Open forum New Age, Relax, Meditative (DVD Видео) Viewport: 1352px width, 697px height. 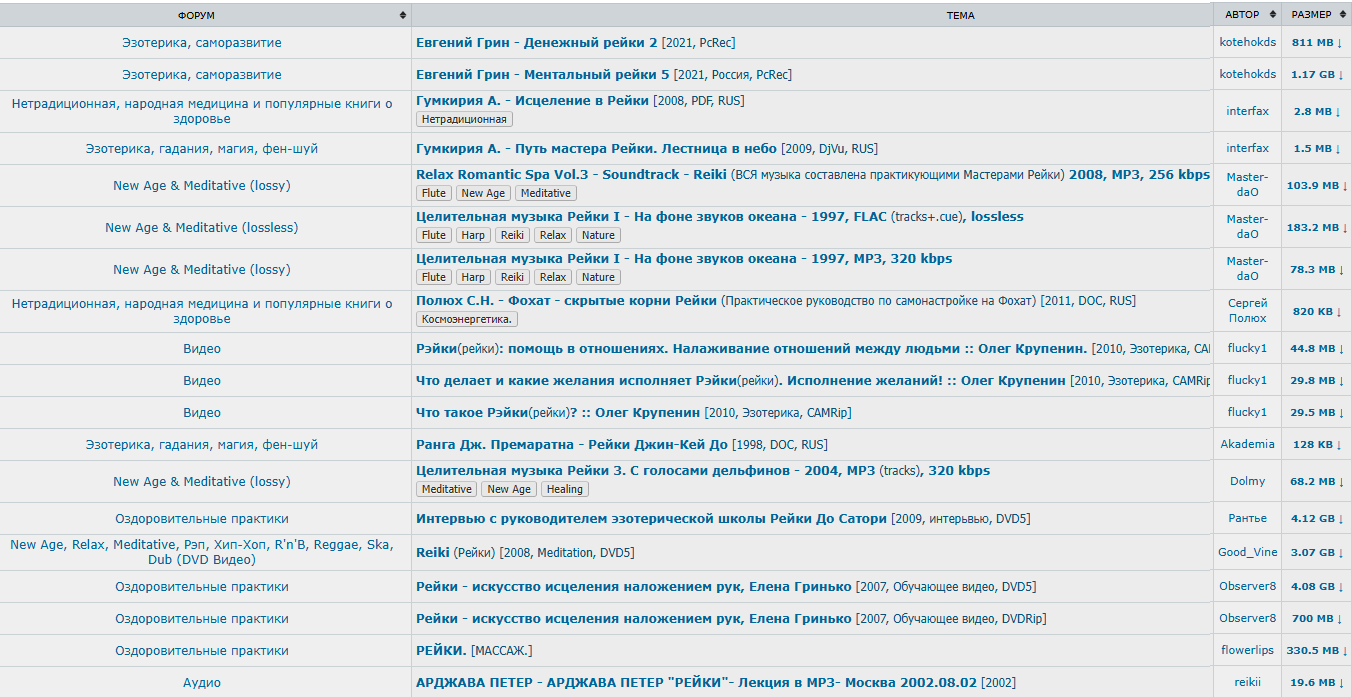pyautogui.click(x=202, y=552)
